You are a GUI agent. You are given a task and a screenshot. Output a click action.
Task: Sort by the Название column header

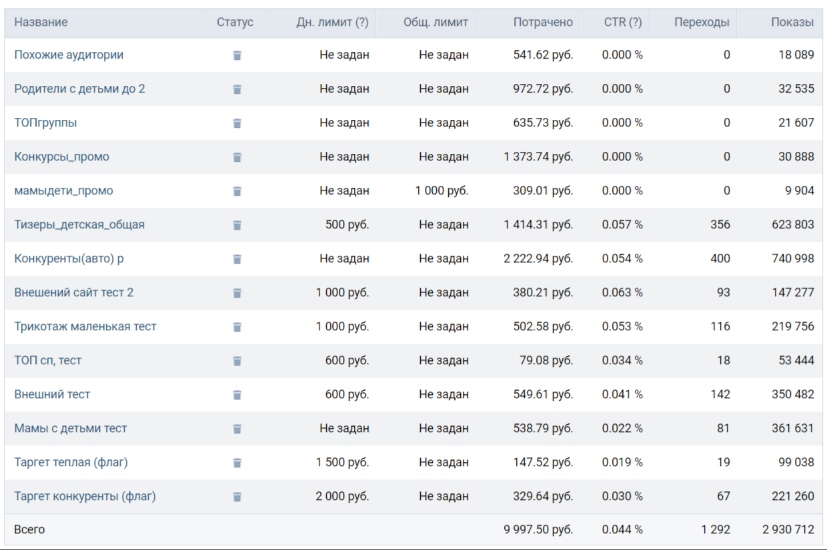[41, 22]
